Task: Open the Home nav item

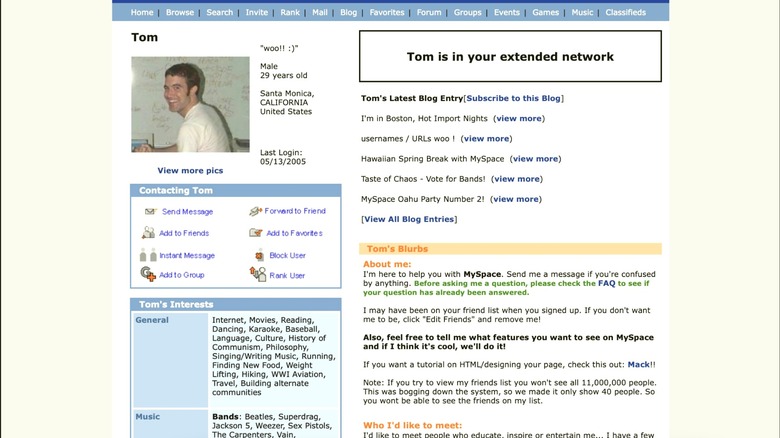Action: (x=142, y=12)
